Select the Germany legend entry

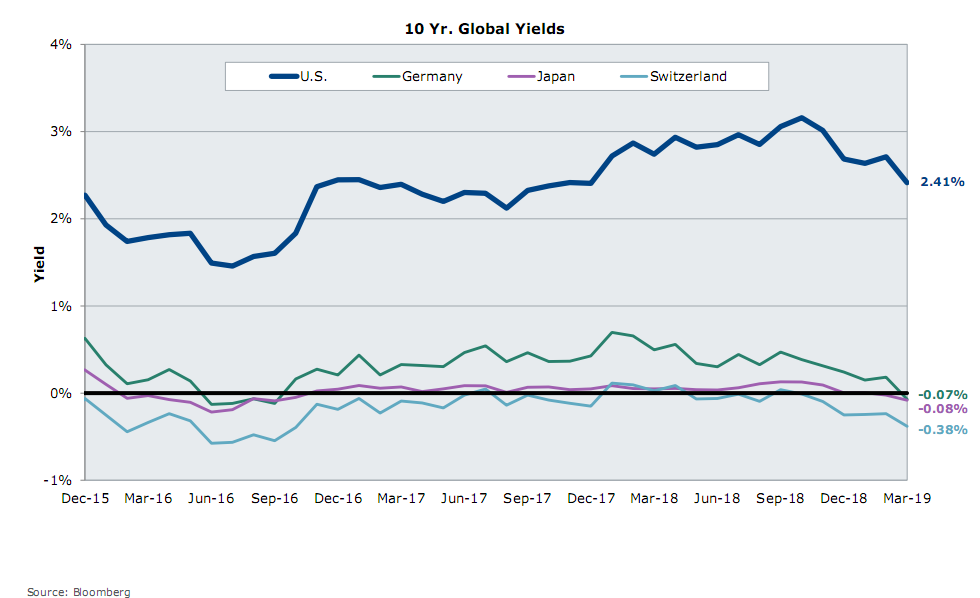click(418, 76)
